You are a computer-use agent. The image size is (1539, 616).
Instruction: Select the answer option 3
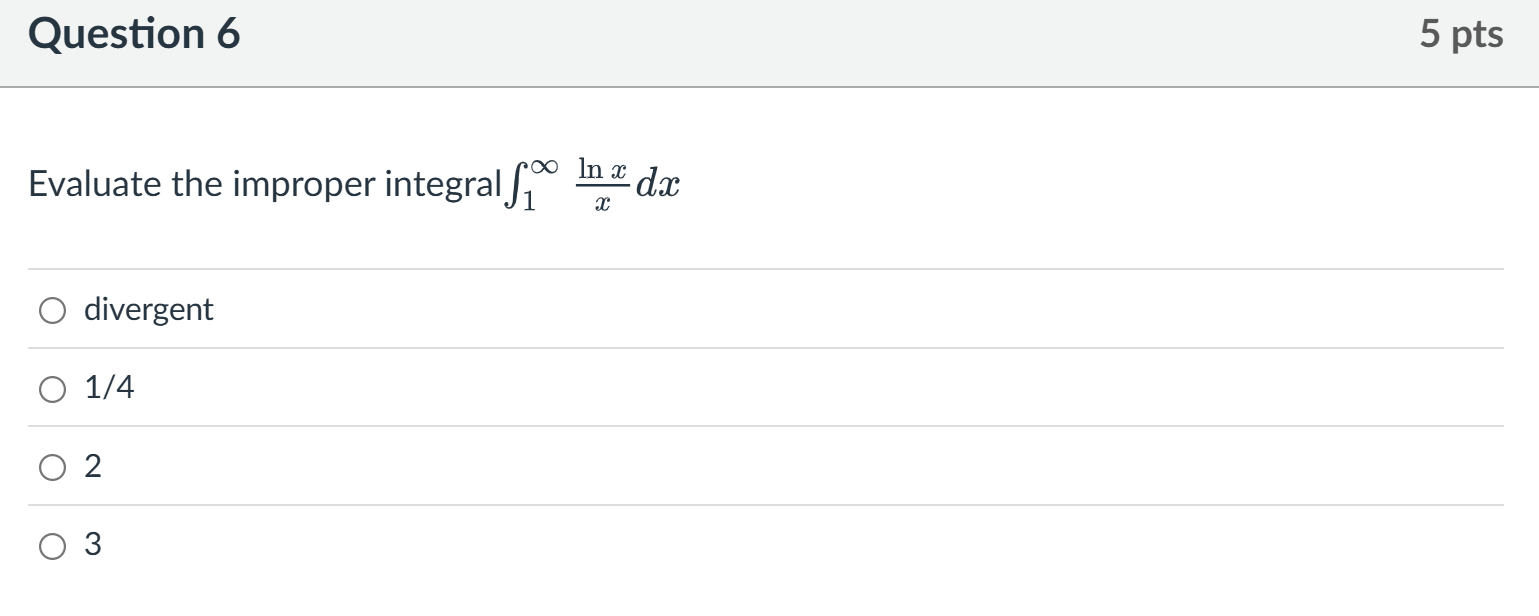click(x=51, y=545)
